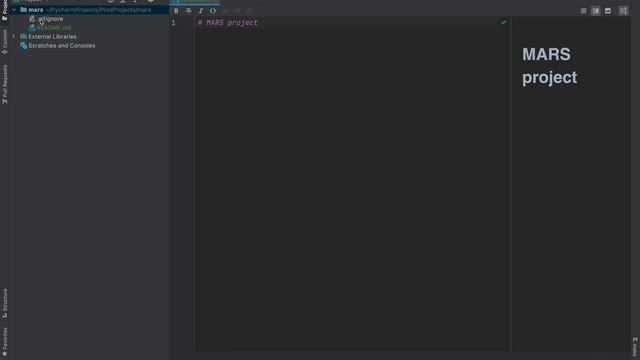
Task: Collapse the mars project root folder
Action: (x=14, y=10)
